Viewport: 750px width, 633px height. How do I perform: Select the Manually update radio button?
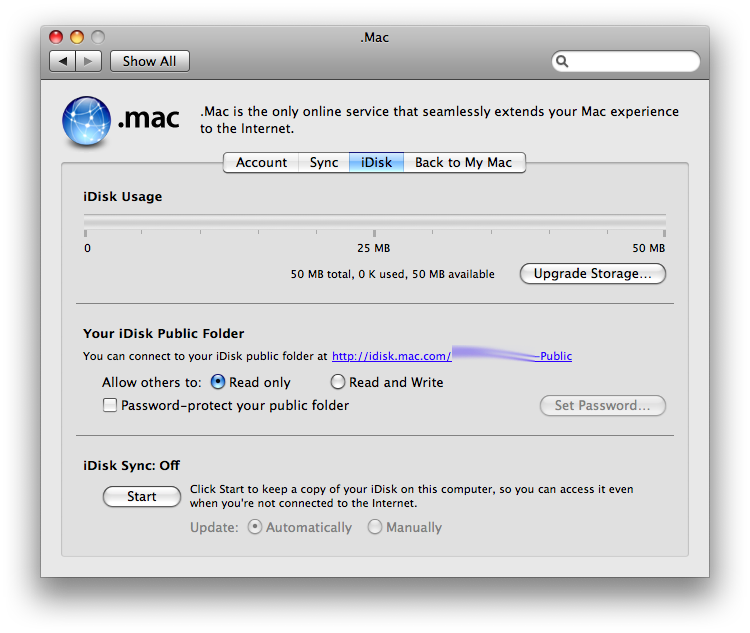[375, 527]
